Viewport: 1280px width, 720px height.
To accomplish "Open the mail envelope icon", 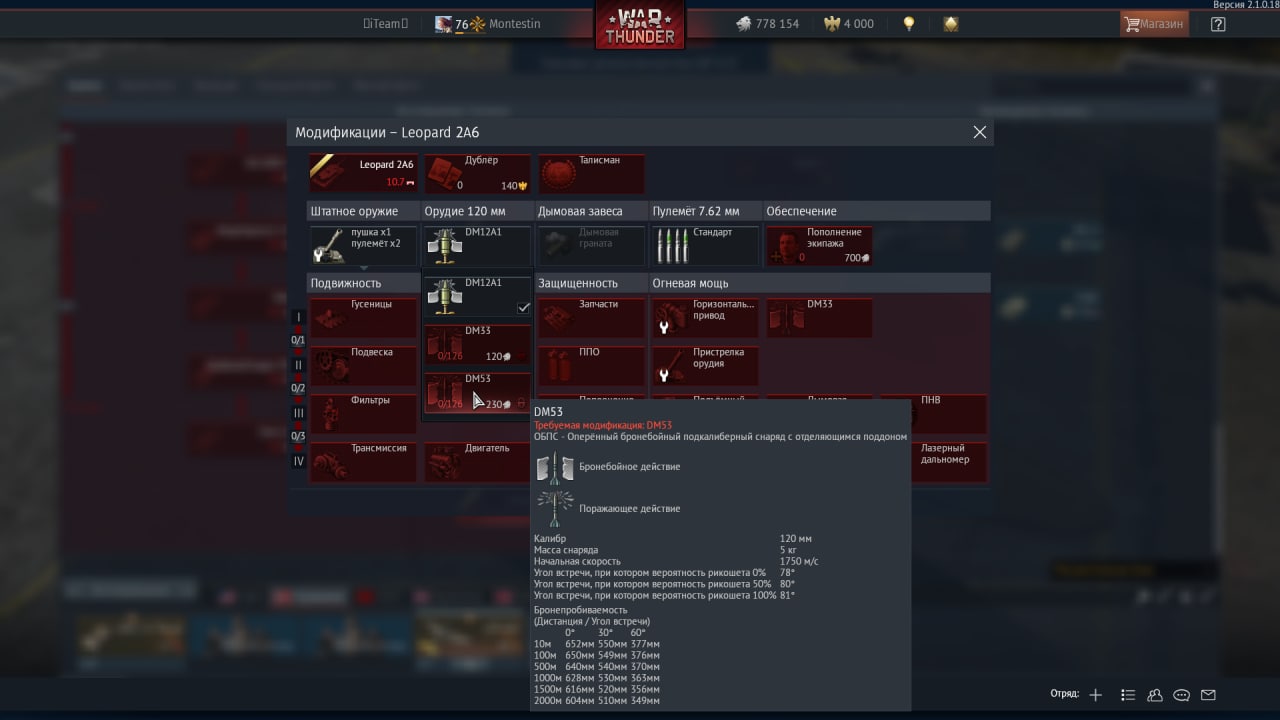I will pyautogui.click(x=1208, y=695).
